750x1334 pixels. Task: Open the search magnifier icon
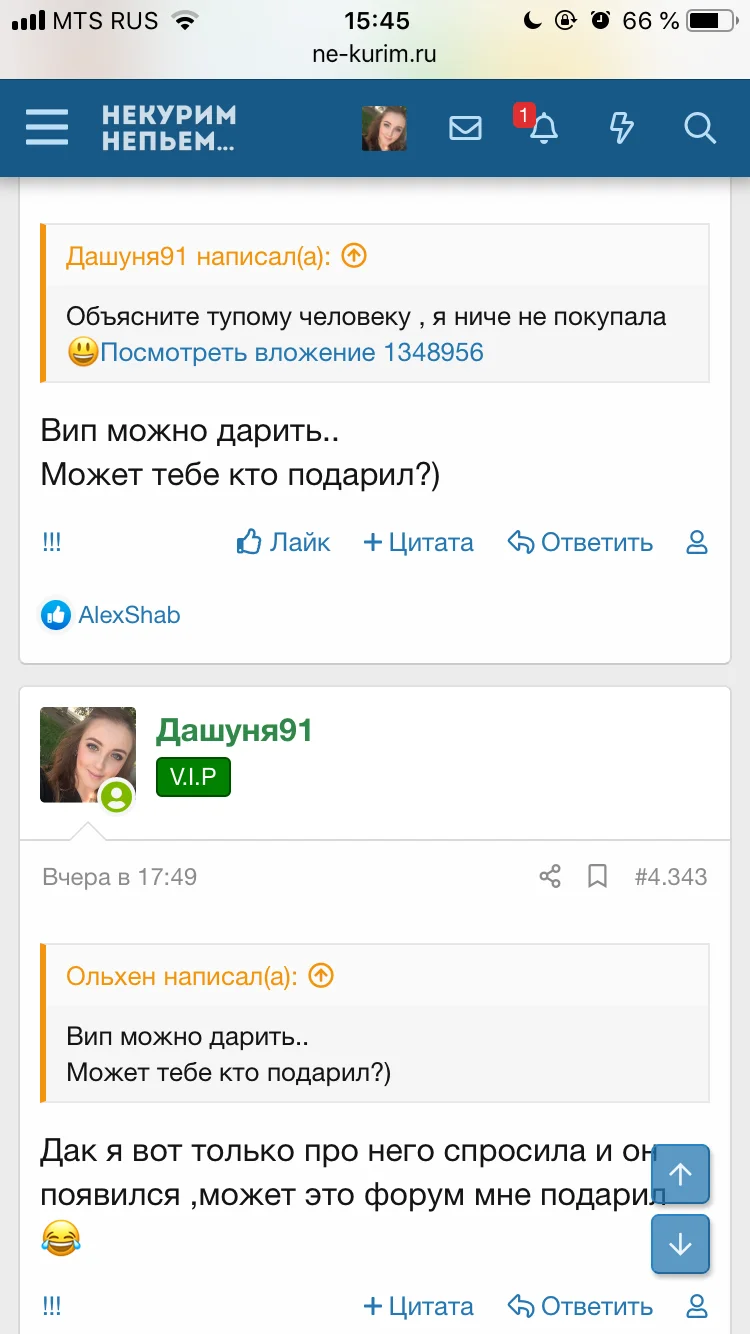tap(699, 128)
